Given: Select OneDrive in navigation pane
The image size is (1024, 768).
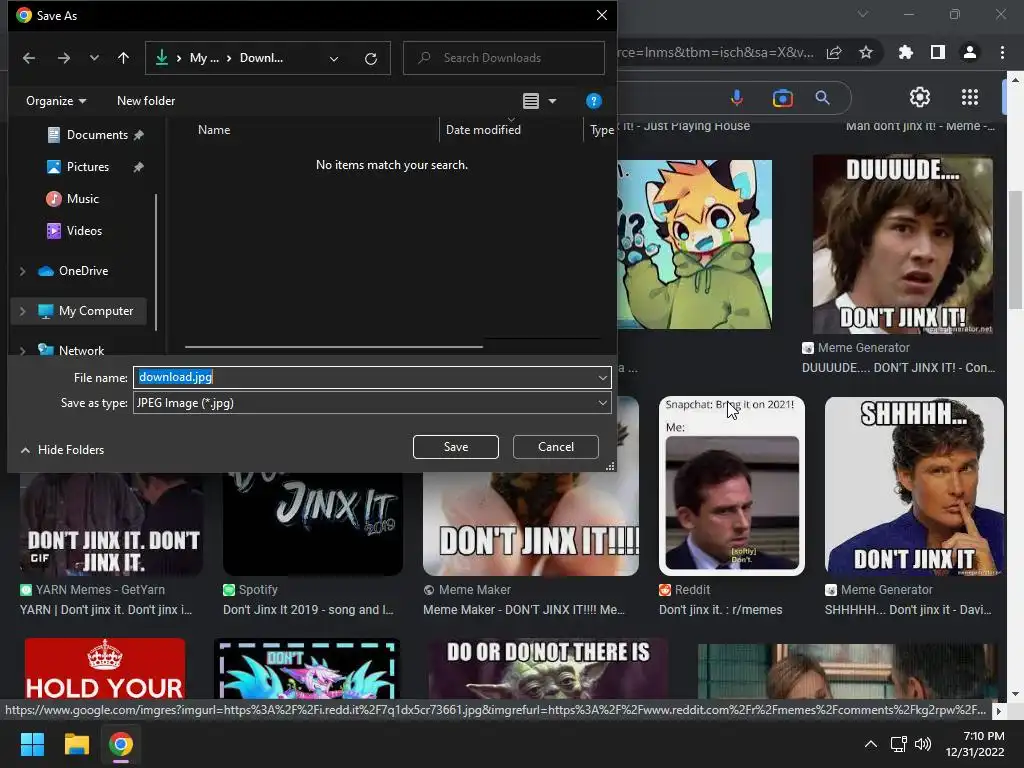Looking at the screenshot, I should [x=83, y=271].
